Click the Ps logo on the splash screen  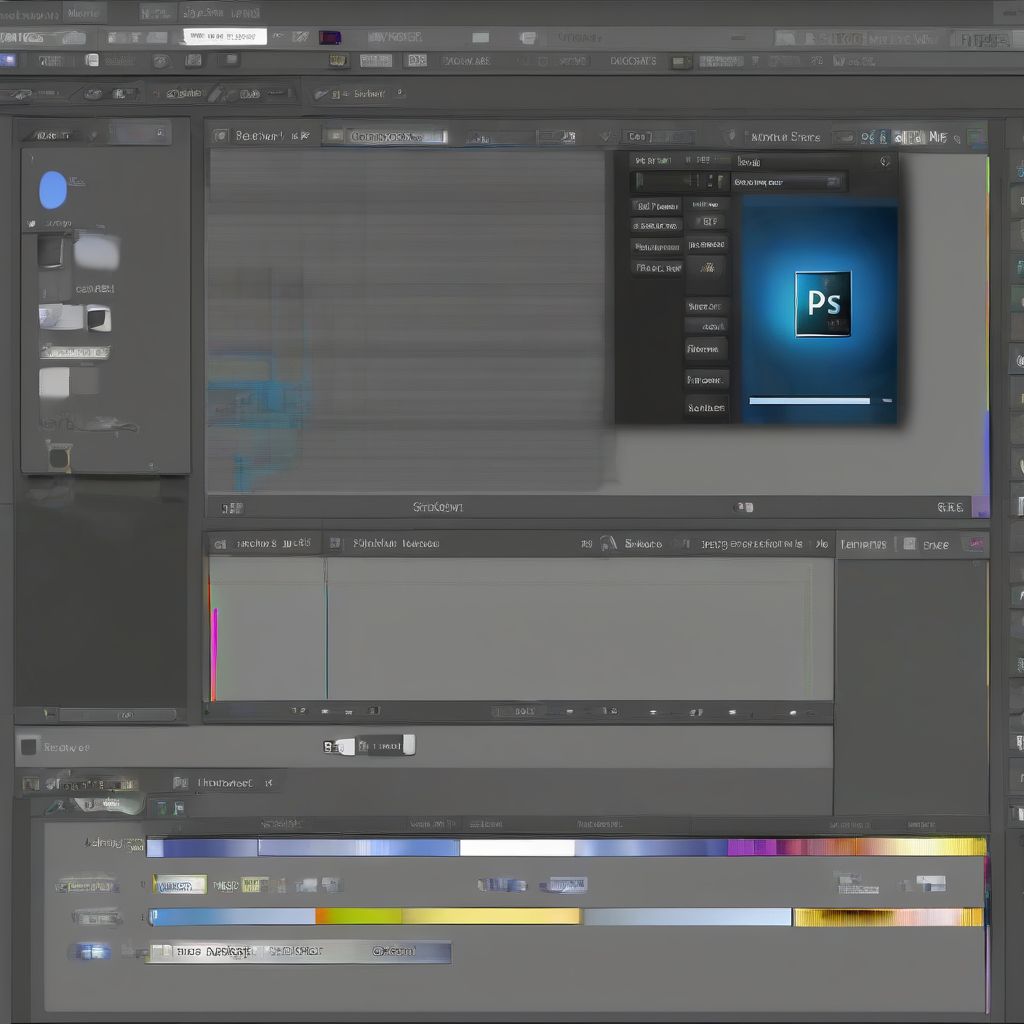pos(823,304)
